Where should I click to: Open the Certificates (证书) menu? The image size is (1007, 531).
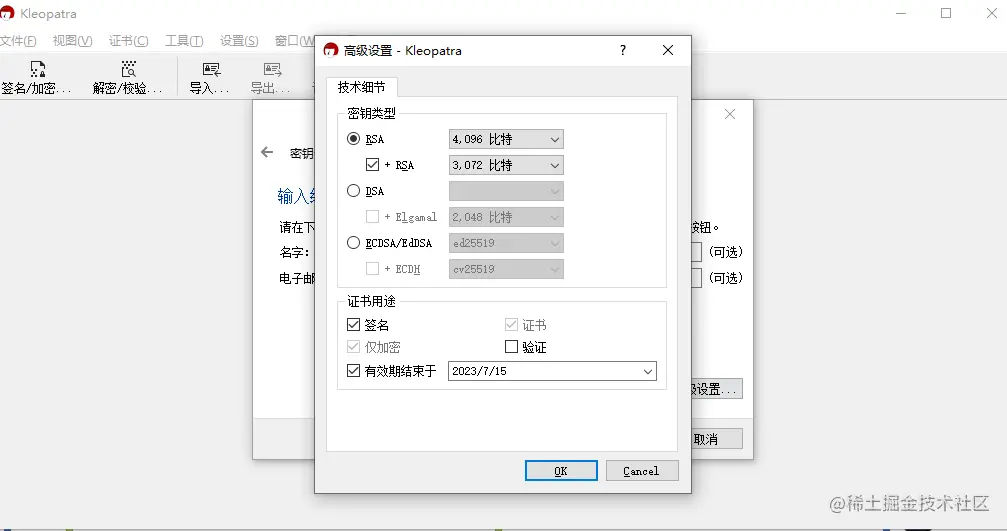pos(128,41)
